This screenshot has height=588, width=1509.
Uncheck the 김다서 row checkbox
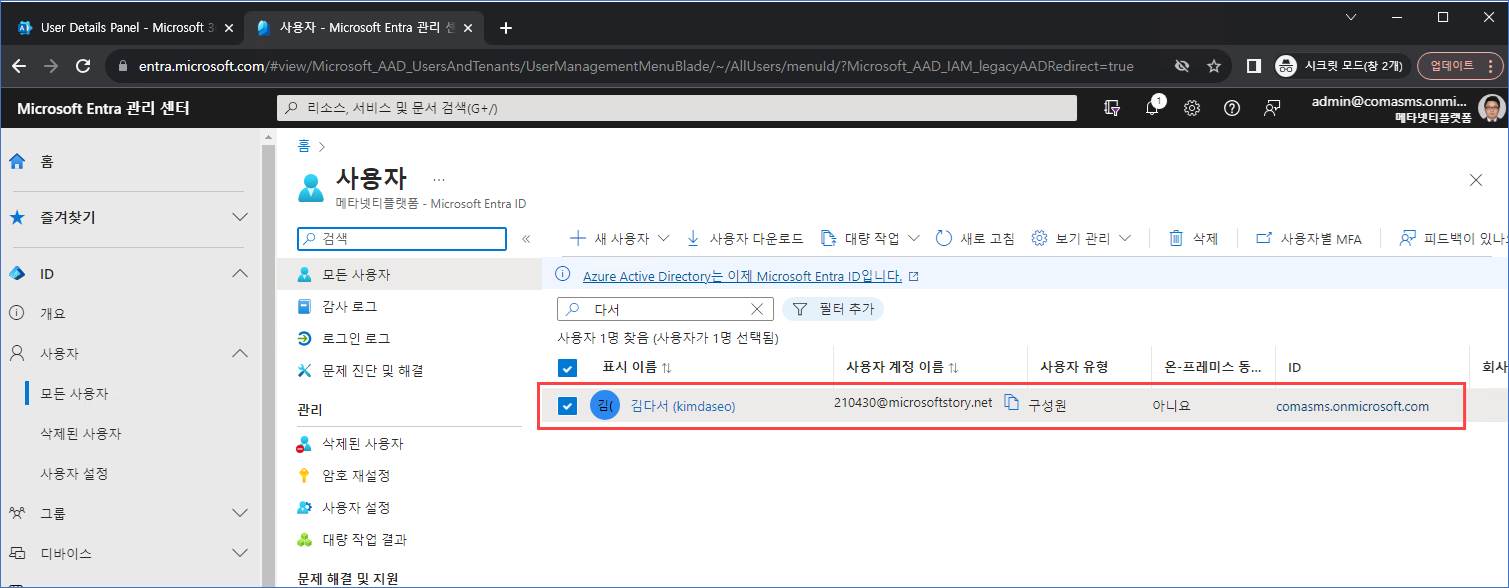point(568,406)
